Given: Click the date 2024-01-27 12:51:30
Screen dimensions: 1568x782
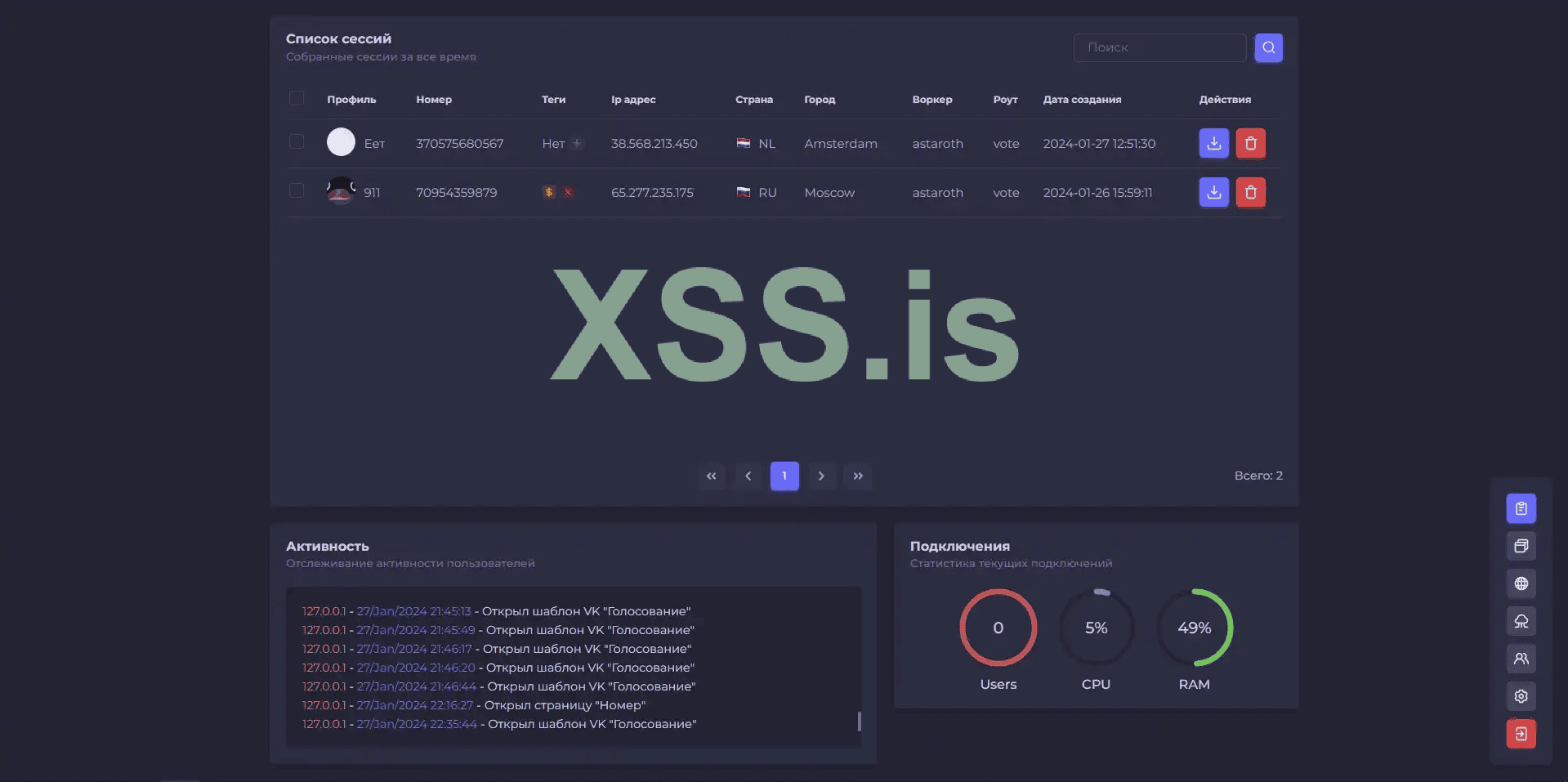Looking at the screenshot, I should tap(1099, 144).
